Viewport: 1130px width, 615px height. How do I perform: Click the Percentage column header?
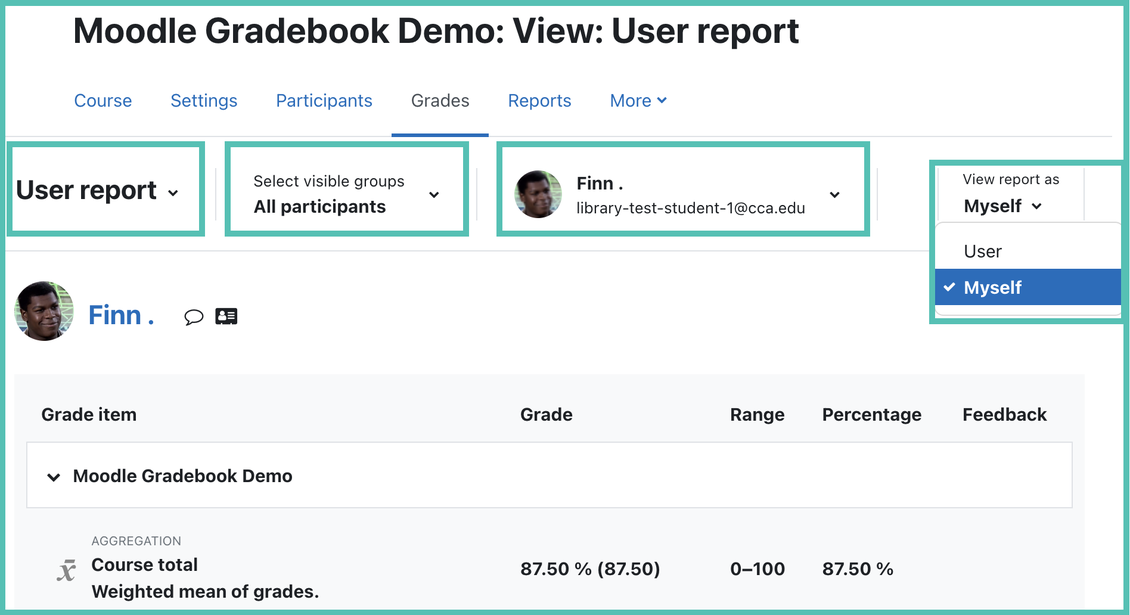click(871, 415)
